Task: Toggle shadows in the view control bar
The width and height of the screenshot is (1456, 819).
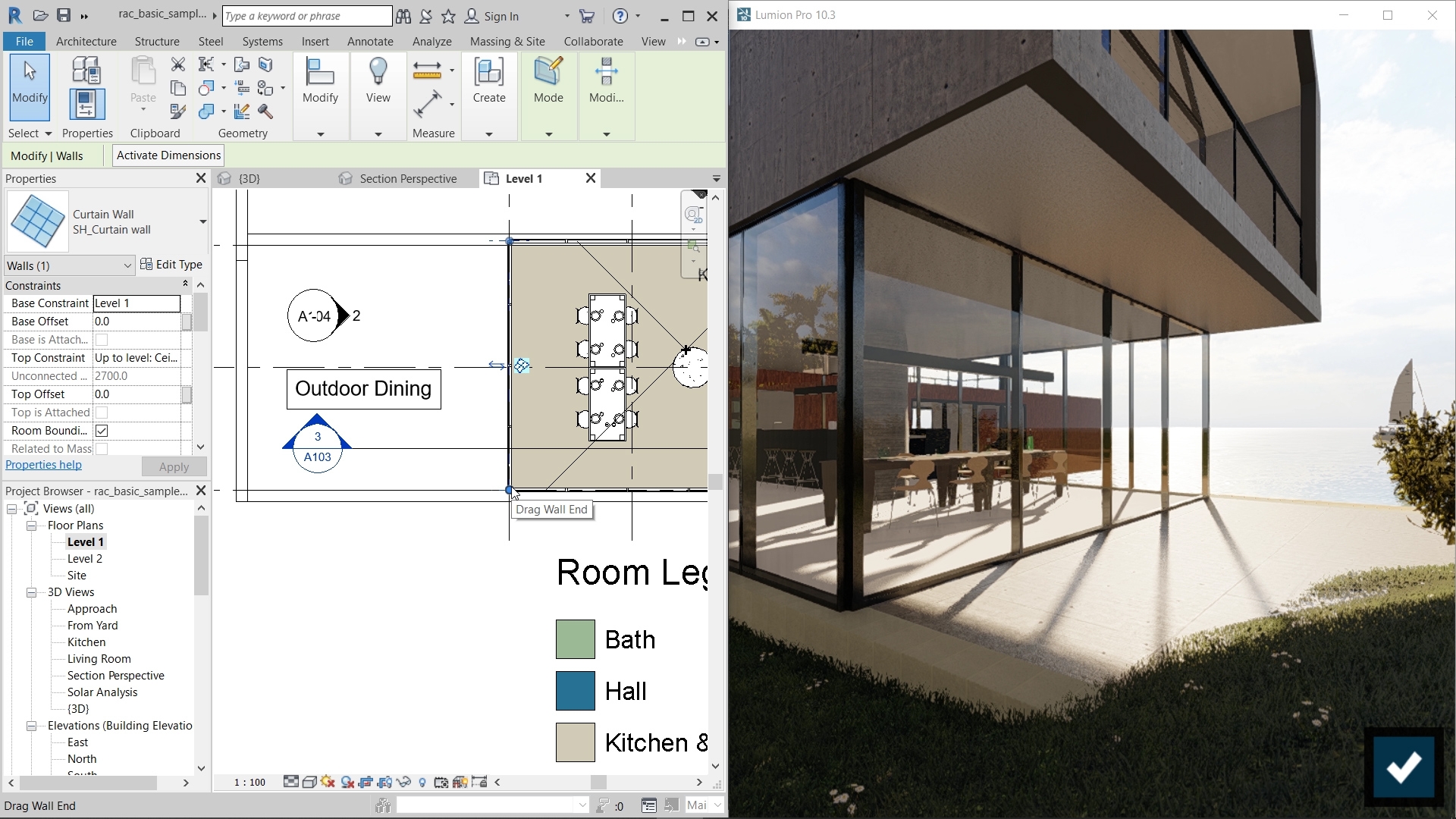Action: tap(347, 782)
